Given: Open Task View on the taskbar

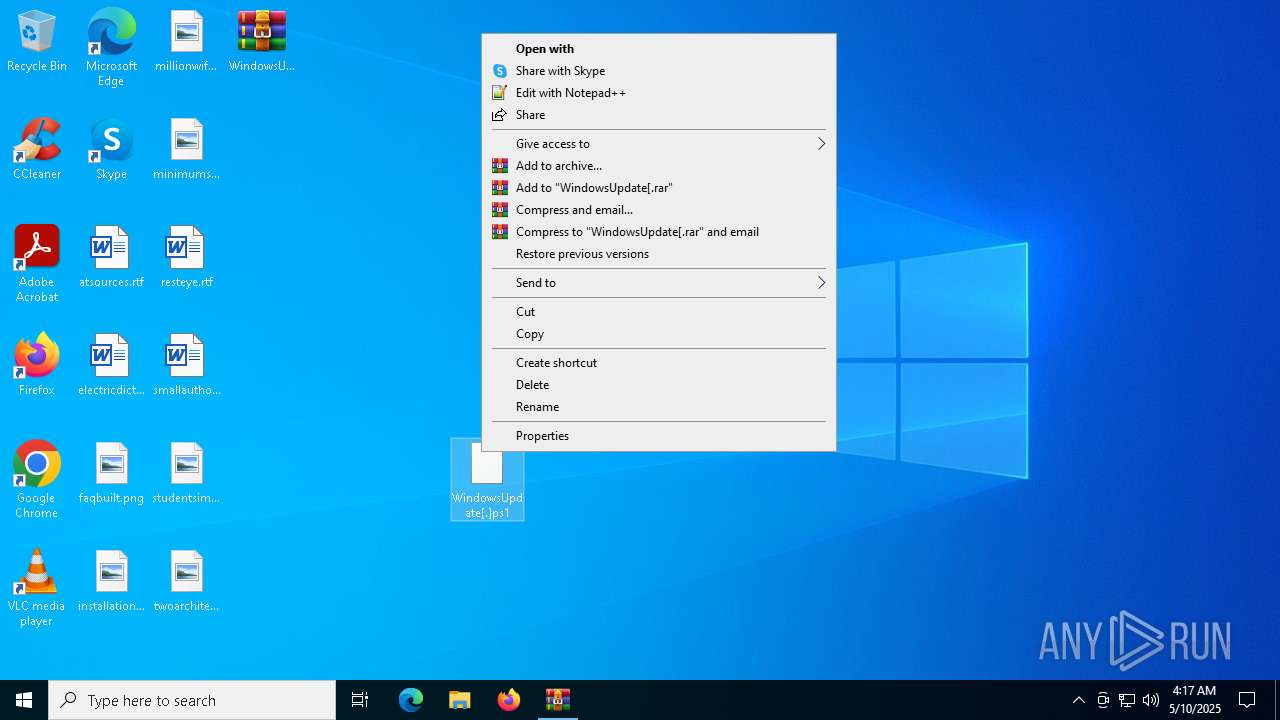Looking at the screenshot, I should (360, 700).
